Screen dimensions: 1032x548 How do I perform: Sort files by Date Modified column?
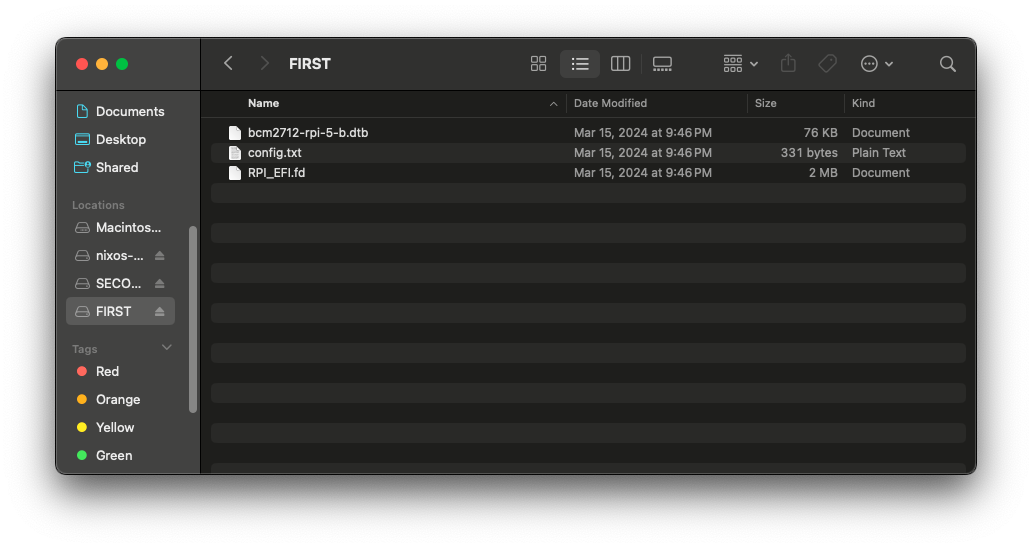[x=610, y=103]
